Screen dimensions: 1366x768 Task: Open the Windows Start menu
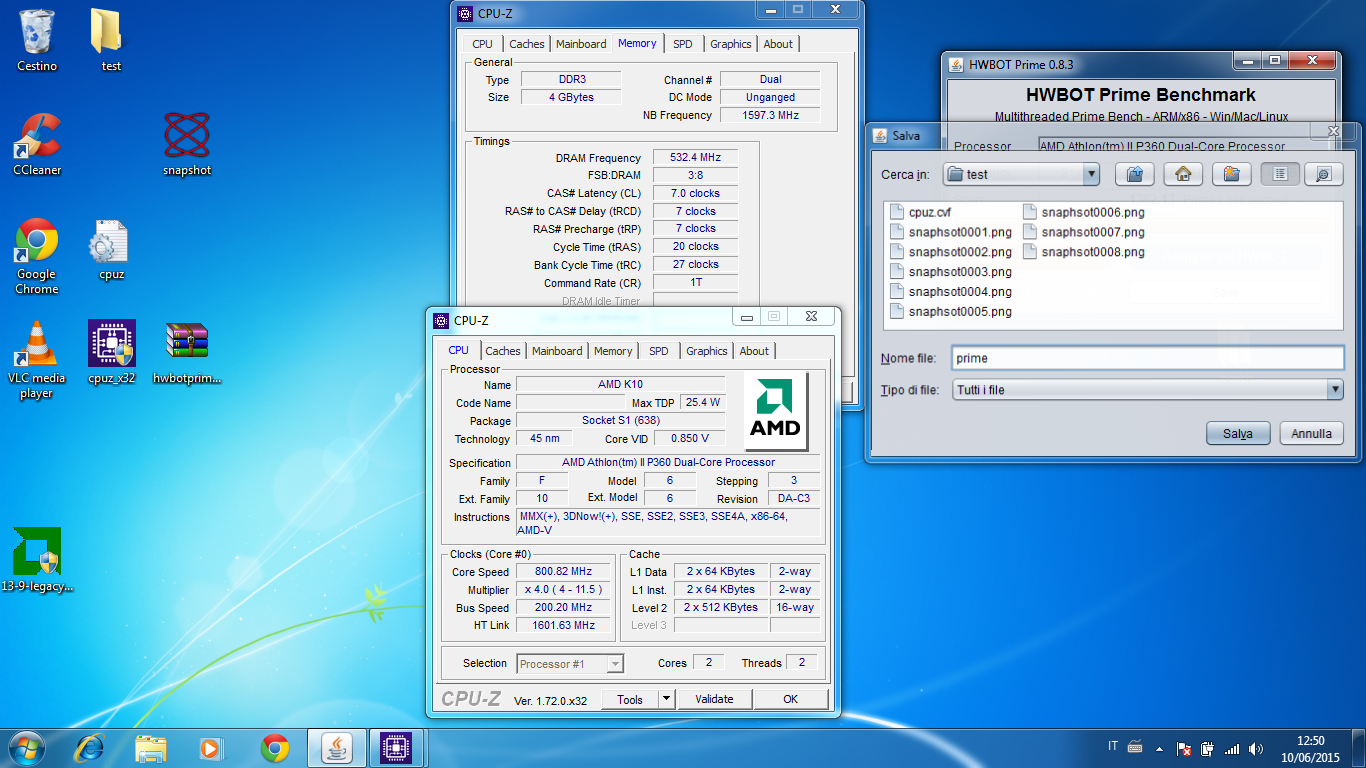[26, 748]
